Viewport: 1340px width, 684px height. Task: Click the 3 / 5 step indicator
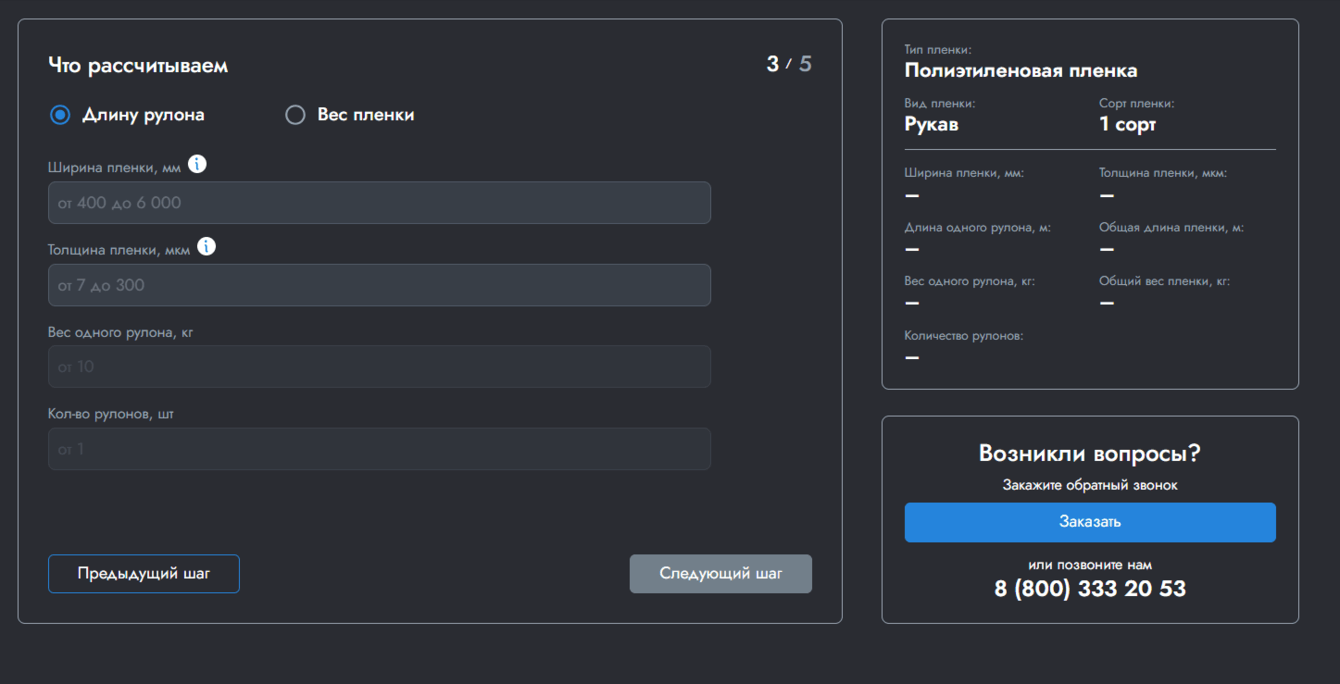[x=789, y=65]
